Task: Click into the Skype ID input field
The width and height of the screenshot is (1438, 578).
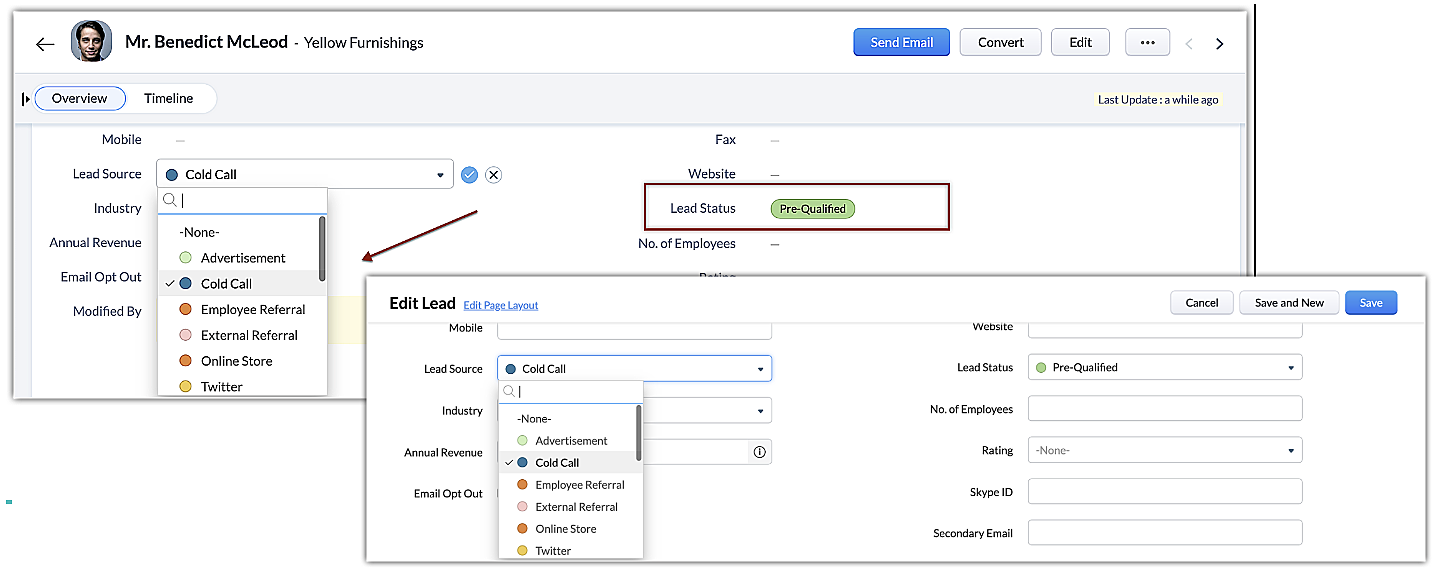Action: pyautogui.click(x=1165, y=491)
